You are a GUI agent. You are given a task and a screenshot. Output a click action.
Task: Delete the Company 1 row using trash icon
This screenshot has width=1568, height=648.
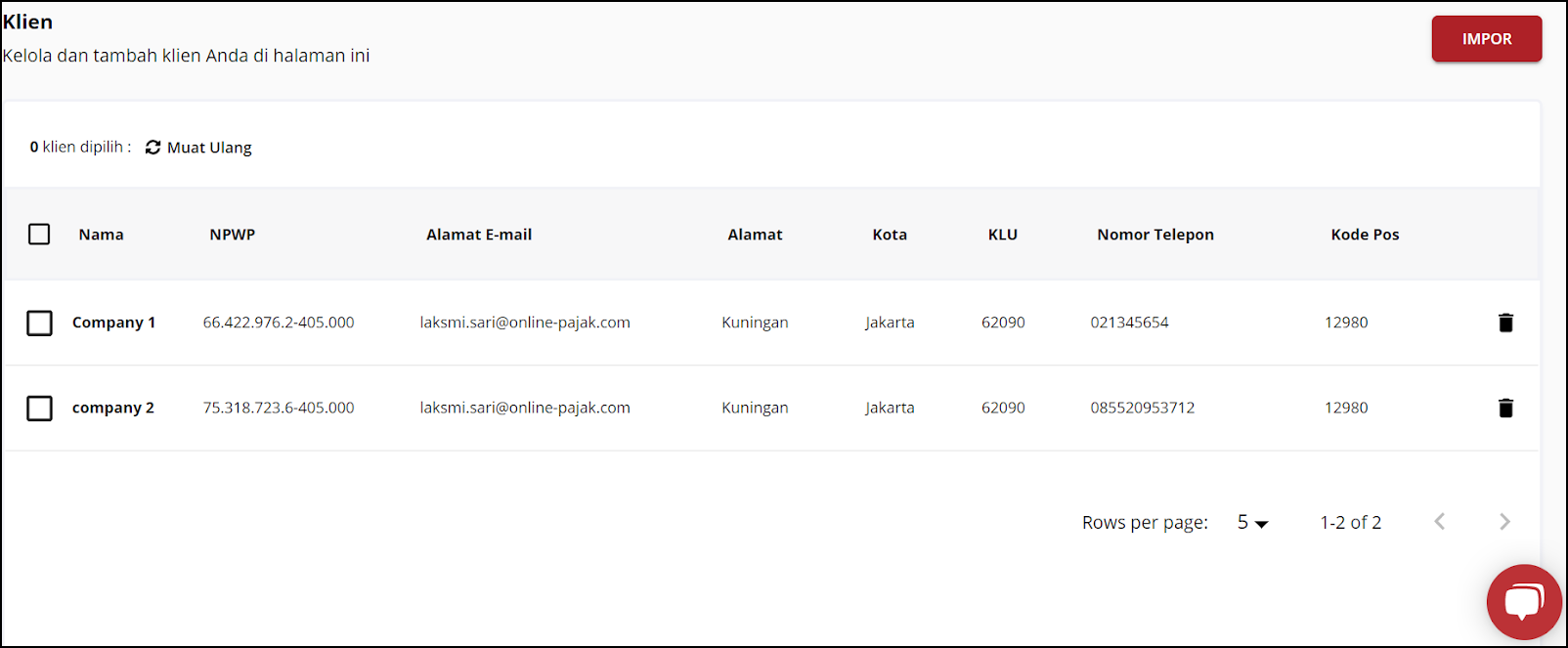tap(1505, 323)
